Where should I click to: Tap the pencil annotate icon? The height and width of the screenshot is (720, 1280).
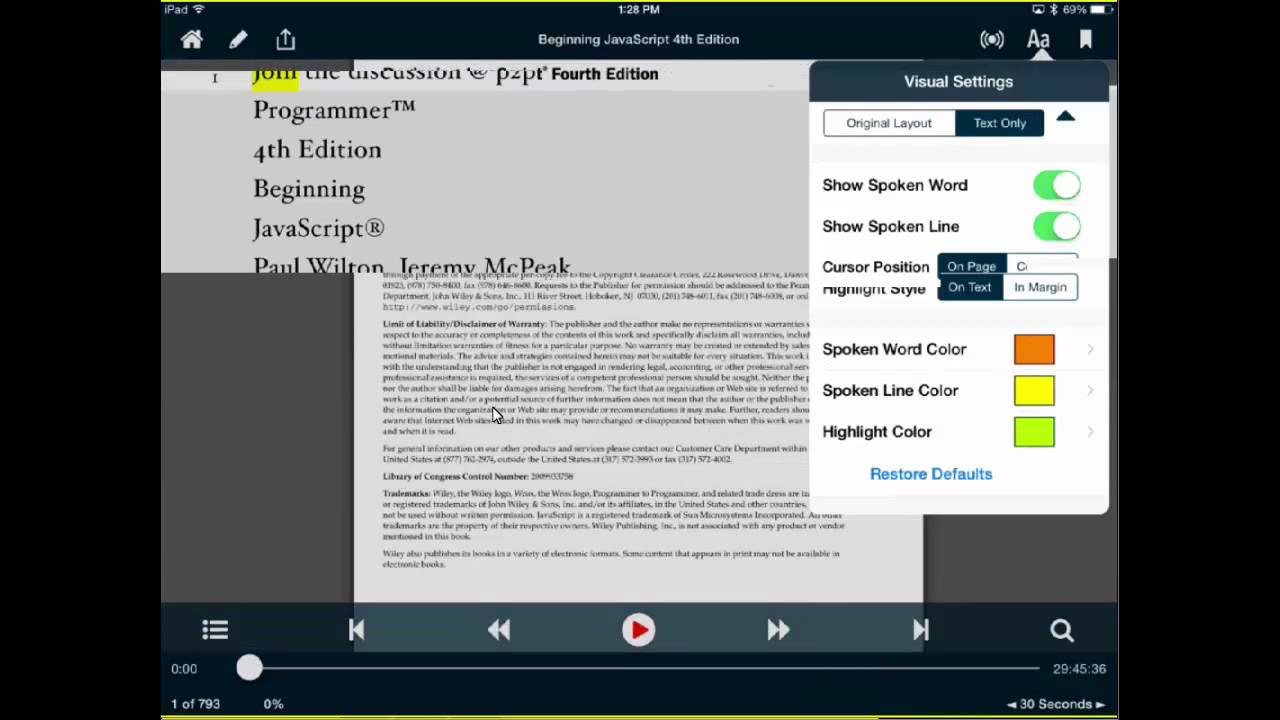238,39
